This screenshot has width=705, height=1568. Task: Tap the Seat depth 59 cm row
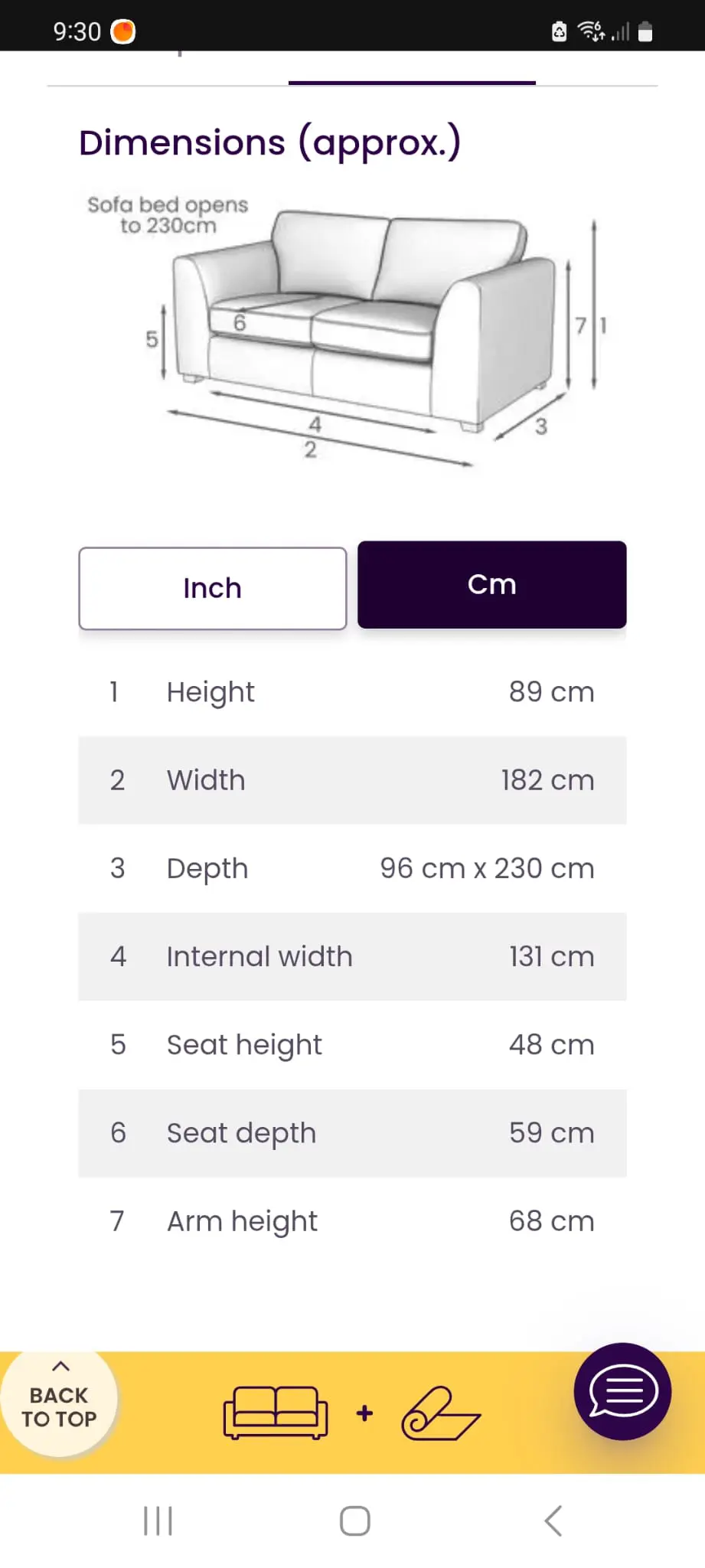click(x=352, y=1133)
